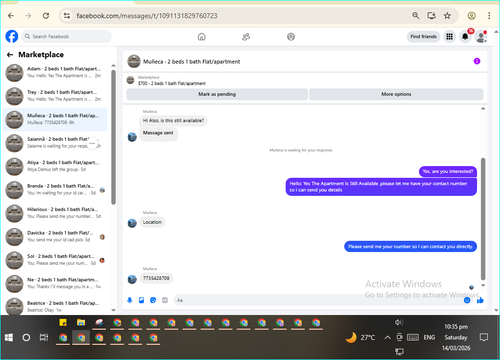Go back in browser history
The width and height of the screenshot is (500, 360).
[11, 16]
